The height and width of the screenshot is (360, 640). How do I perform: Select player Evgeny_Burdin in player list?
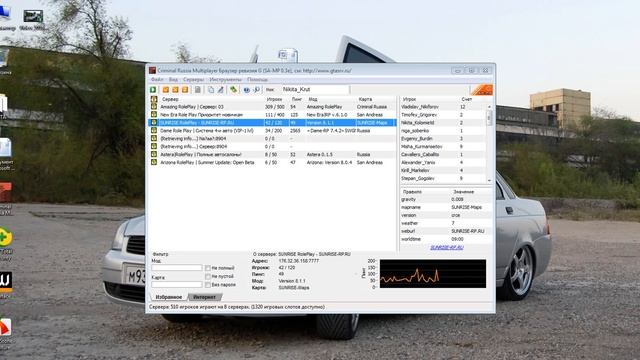tap(443, 138)
